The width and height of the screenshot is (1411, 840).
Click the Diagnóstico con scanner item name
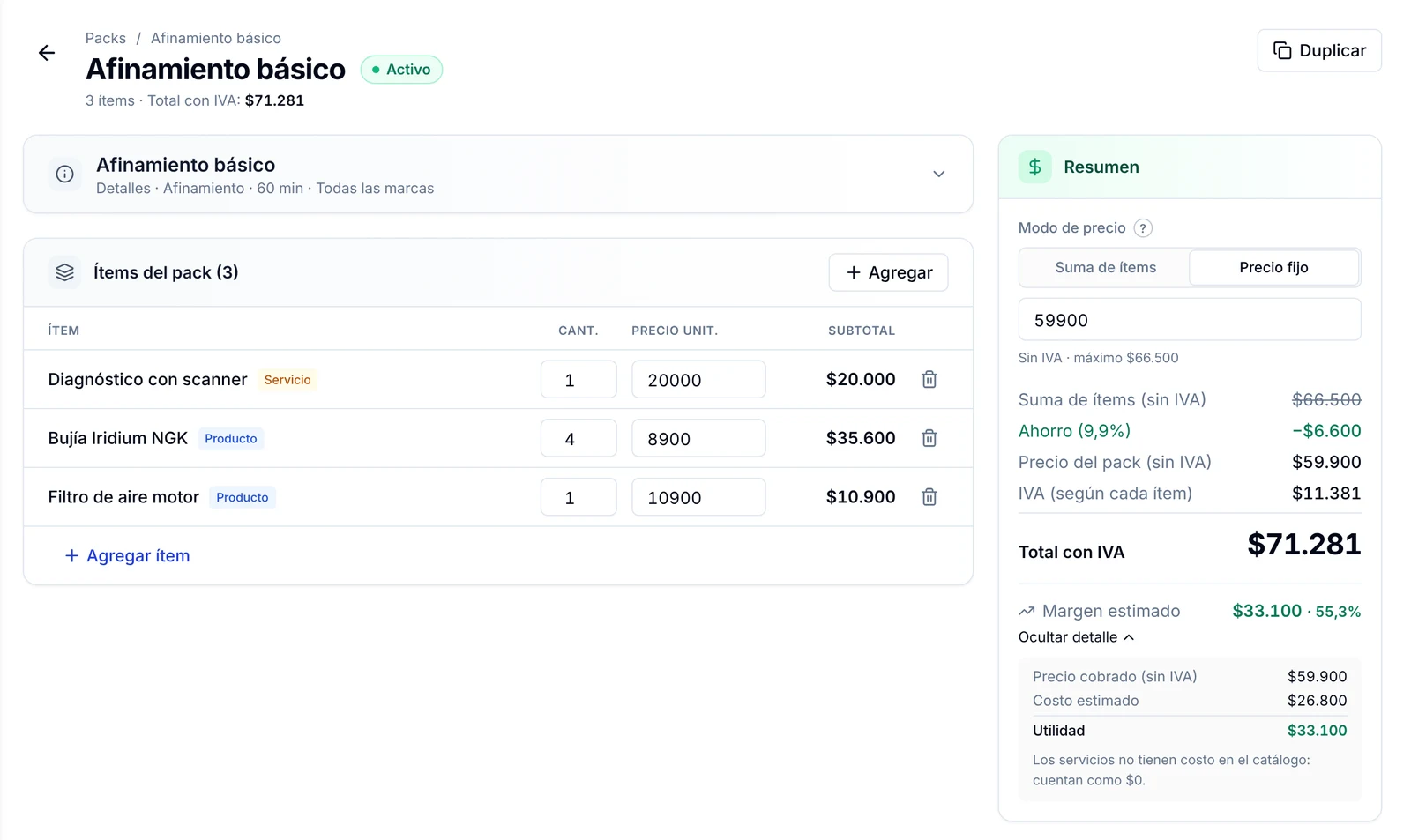[147, 379]
